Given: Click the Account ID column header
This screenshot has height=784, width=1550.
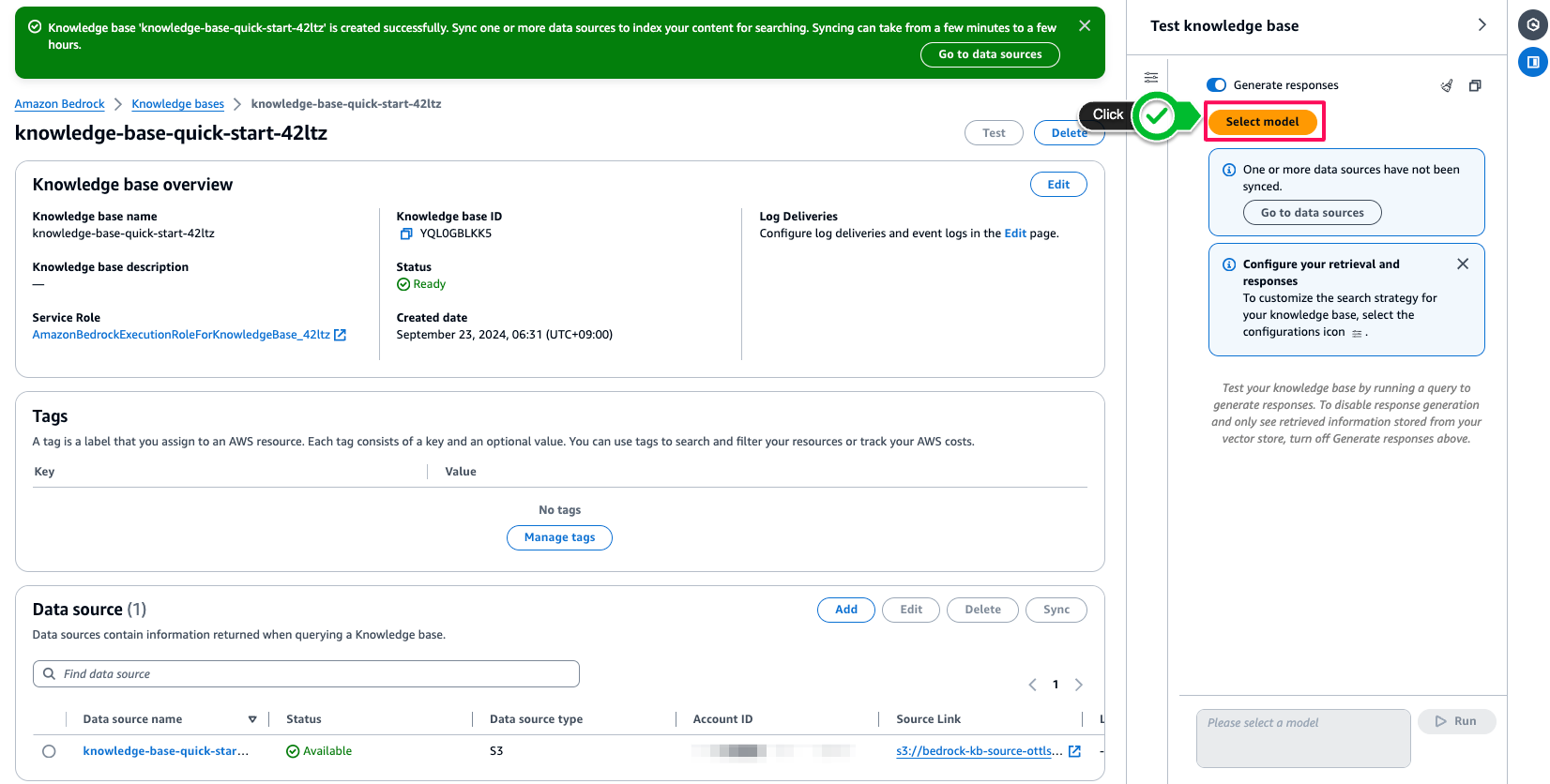Looking at the screenshot, I should (x=722, y=719).
